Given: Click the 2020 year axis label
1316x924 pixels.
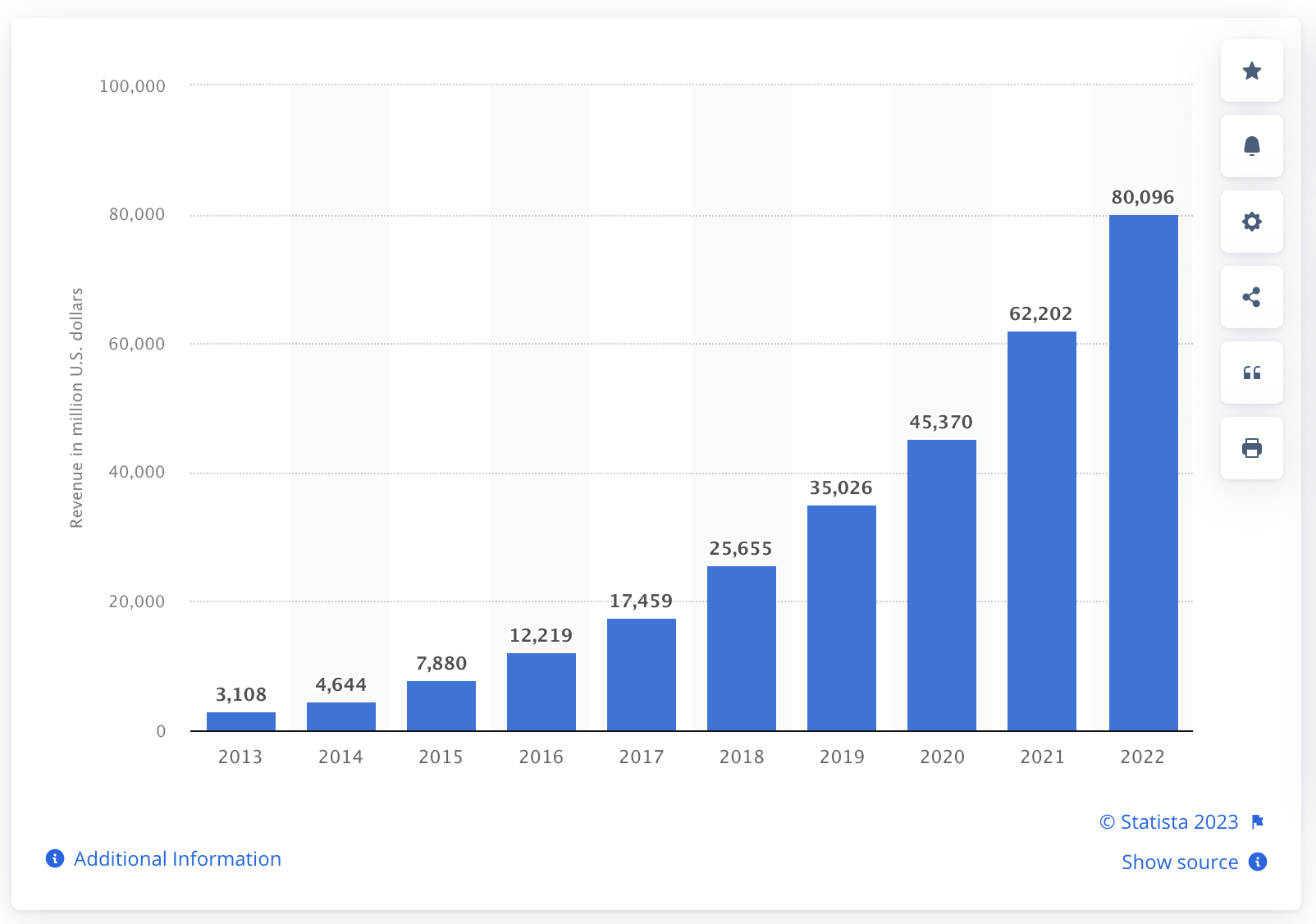Looking at the screenshot, I should click(x=942, y=757).
